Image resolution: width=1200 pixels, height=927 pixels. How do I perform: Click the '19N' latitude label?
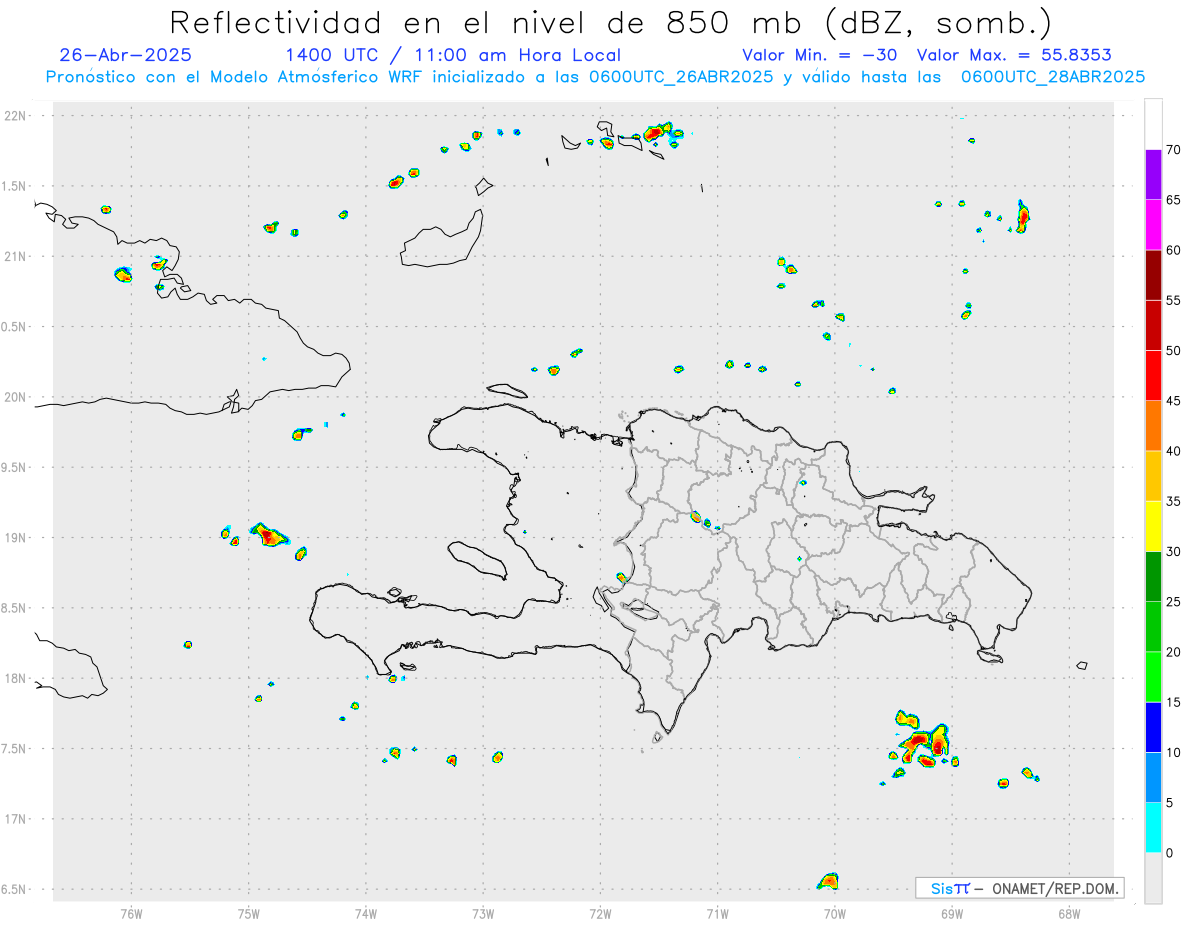(x=17, y=537)
